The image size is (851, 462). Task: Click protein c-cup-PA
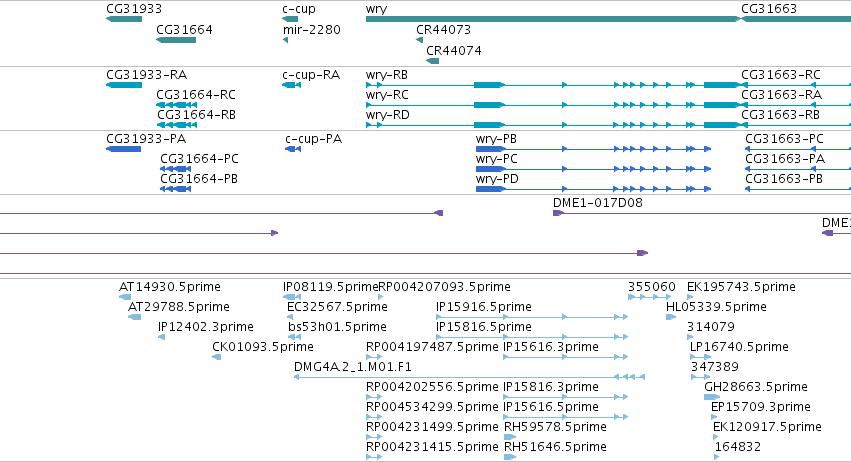(313, 139)
